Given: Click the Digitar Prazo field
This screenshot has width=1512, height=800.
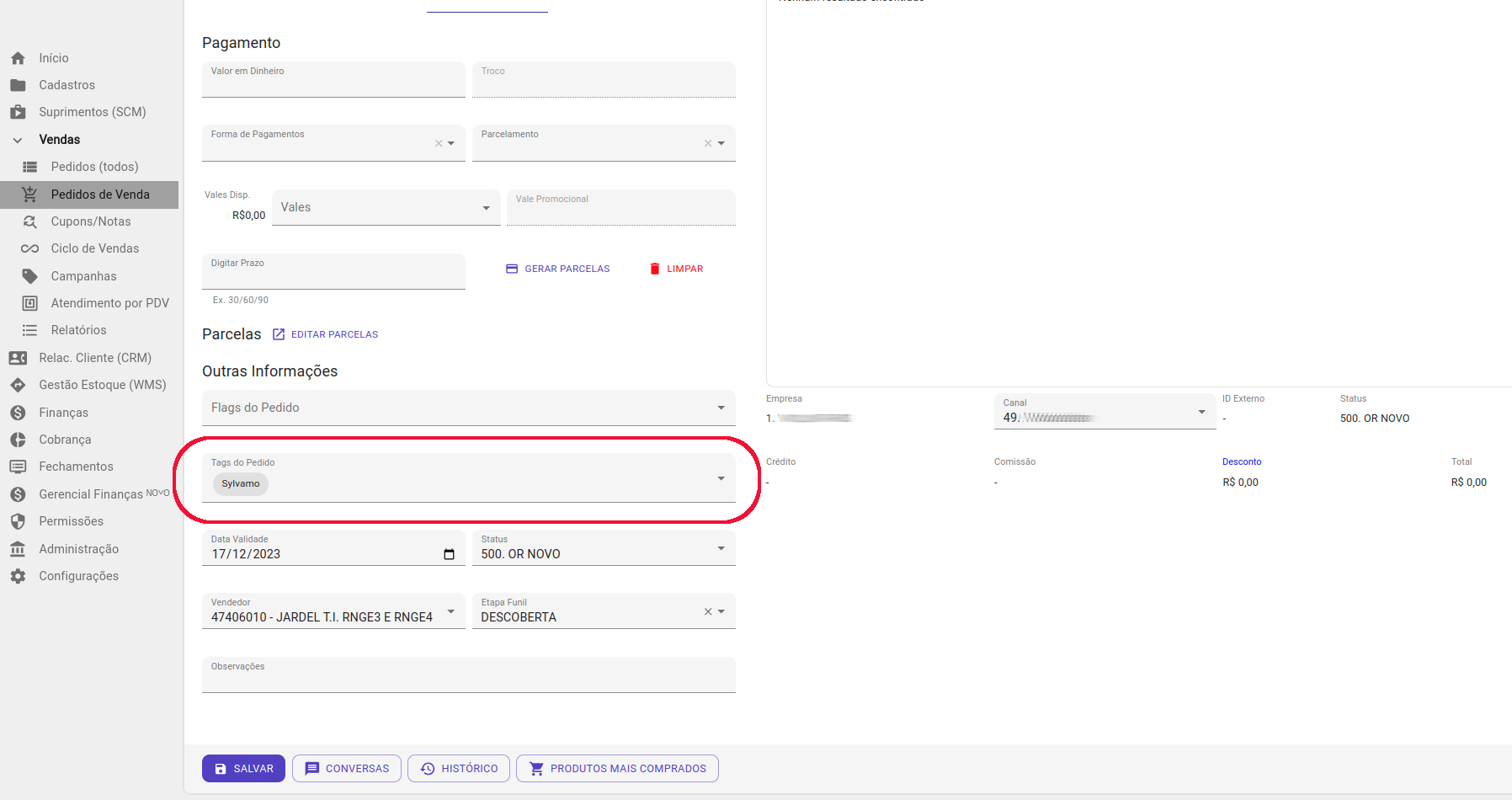Looking at the screenshot, I should click(x=333, y=271).
